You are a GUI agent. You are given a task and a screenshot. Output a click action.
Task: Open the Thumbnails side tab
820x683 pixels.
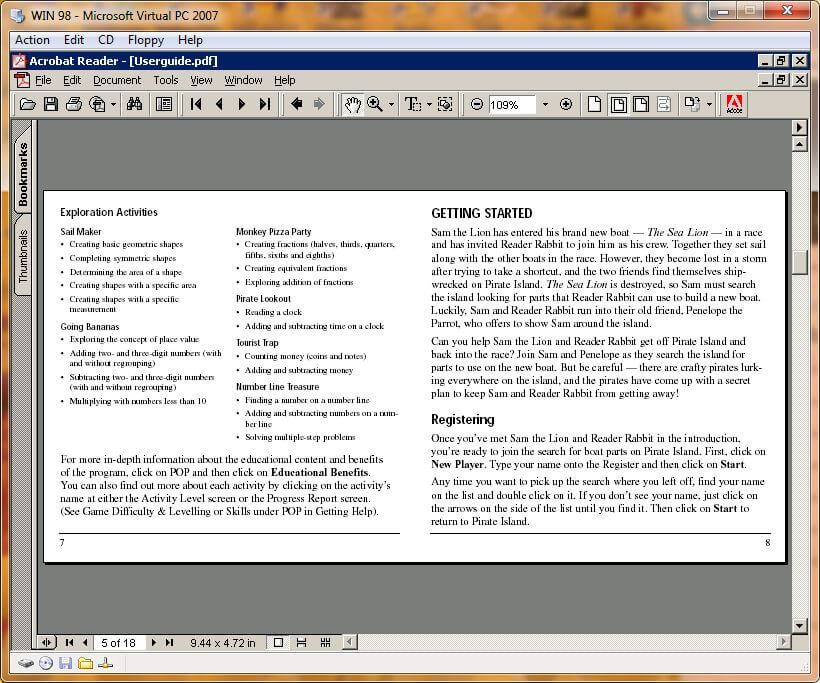tap(23, 256)
